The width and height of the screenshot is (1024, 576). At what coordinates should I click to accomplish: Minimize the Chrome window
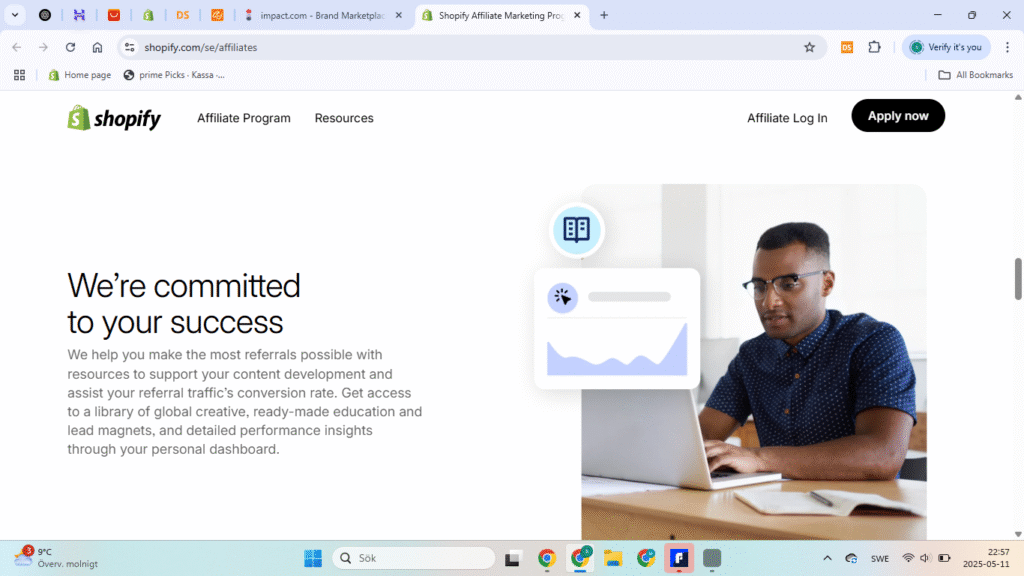938,15
